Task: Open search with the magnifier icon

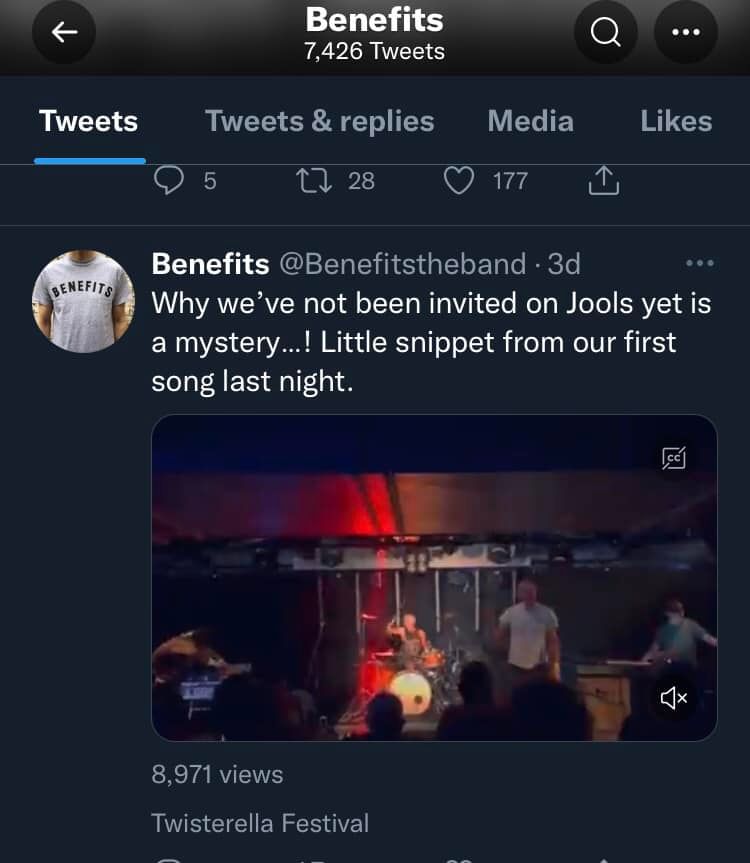Action: [606, 32]
